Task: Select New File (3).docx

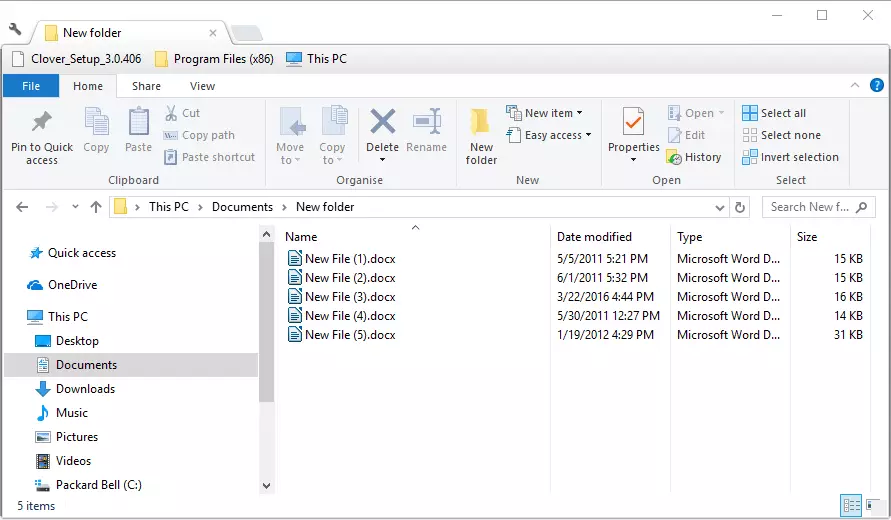Action: point(342,297)
